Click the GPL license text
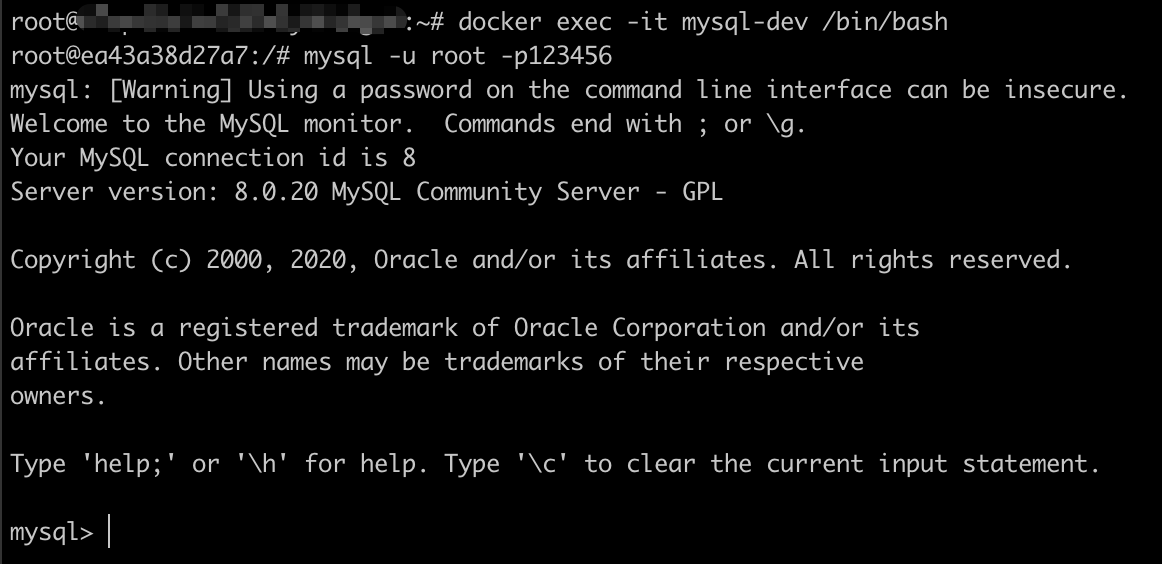 pyautogui.click(x=702, y=192)
